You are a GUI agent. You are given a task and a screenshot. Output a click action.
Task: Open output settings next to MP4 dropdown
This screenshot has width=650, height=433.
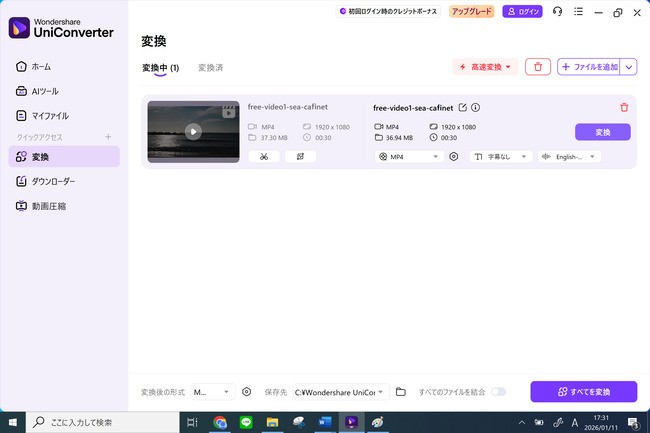(454, 157)
